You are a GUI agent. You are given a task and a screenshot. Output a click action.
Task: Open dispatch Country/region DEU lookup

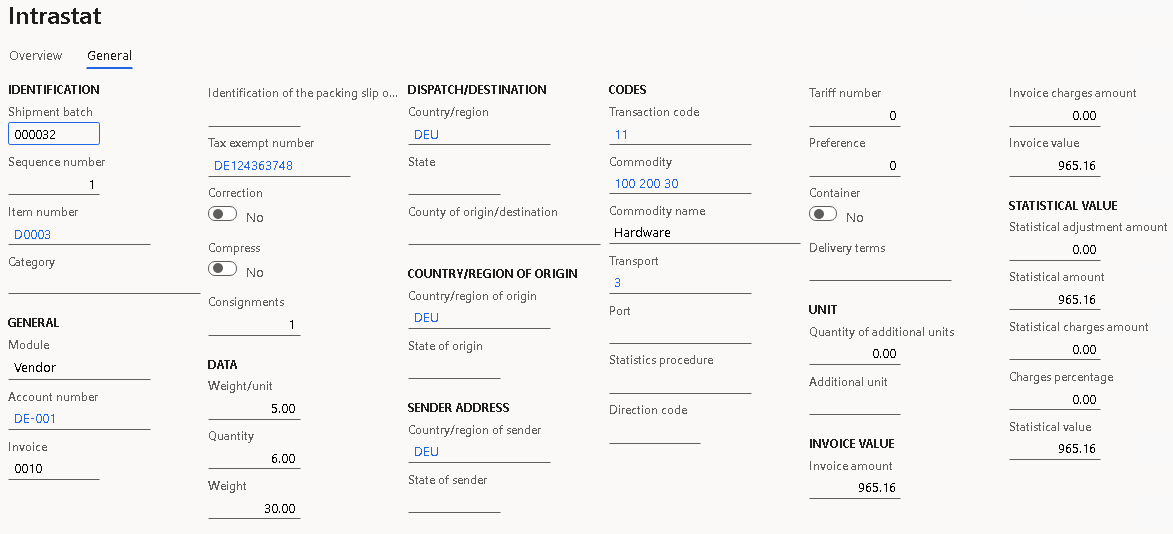pyautogui.click(x=479, y=135)
